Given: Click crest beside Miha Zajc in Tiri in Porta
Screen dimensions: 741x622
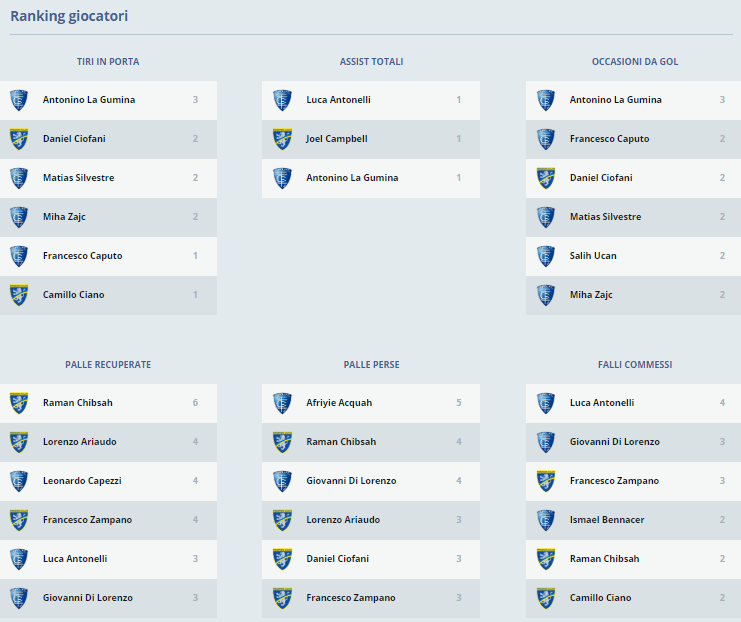Looking at the screenshot, I should 19,217.
